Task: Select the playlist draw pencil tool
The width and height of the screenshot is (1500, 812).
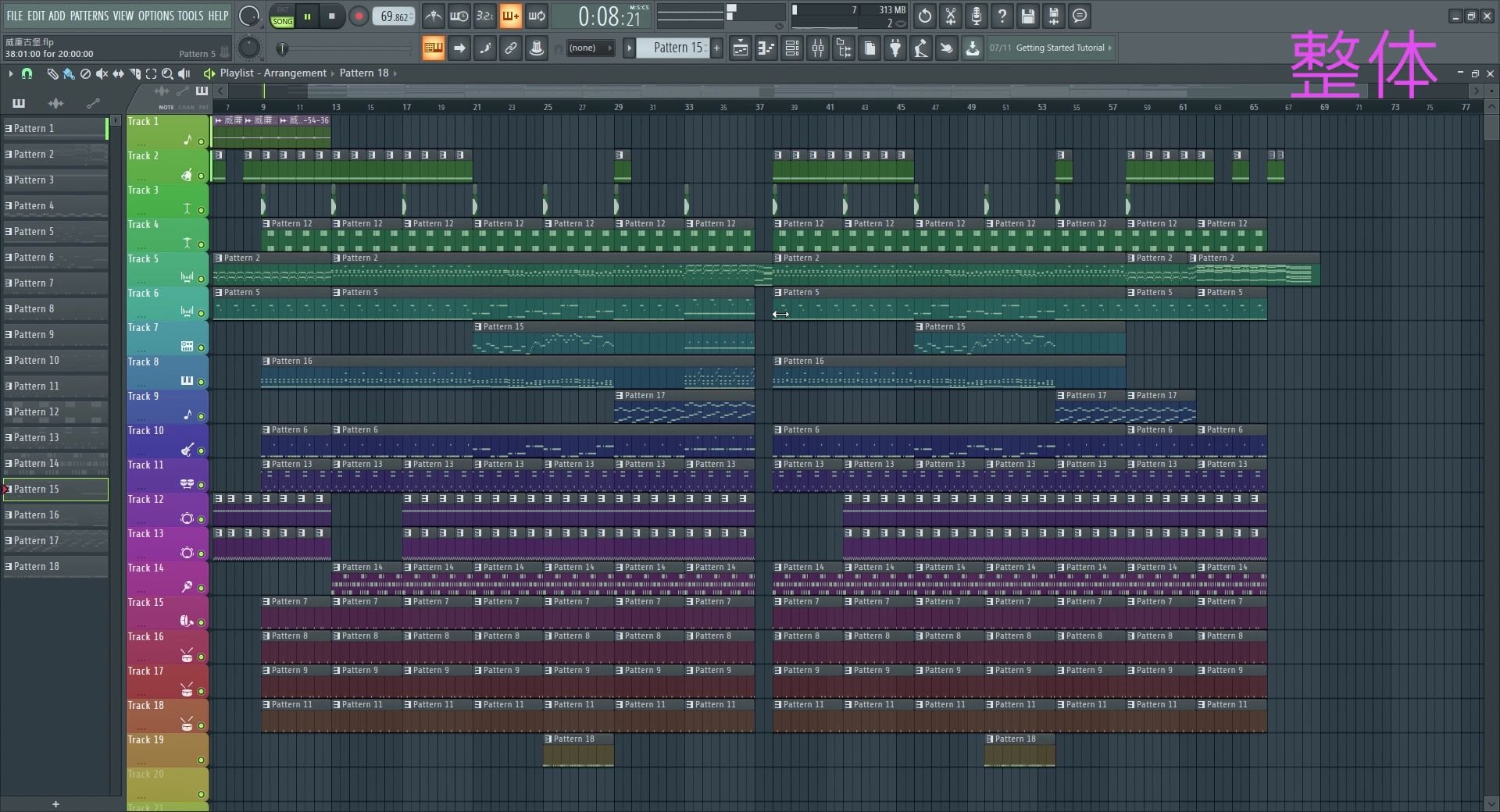Action: [52, 73]
